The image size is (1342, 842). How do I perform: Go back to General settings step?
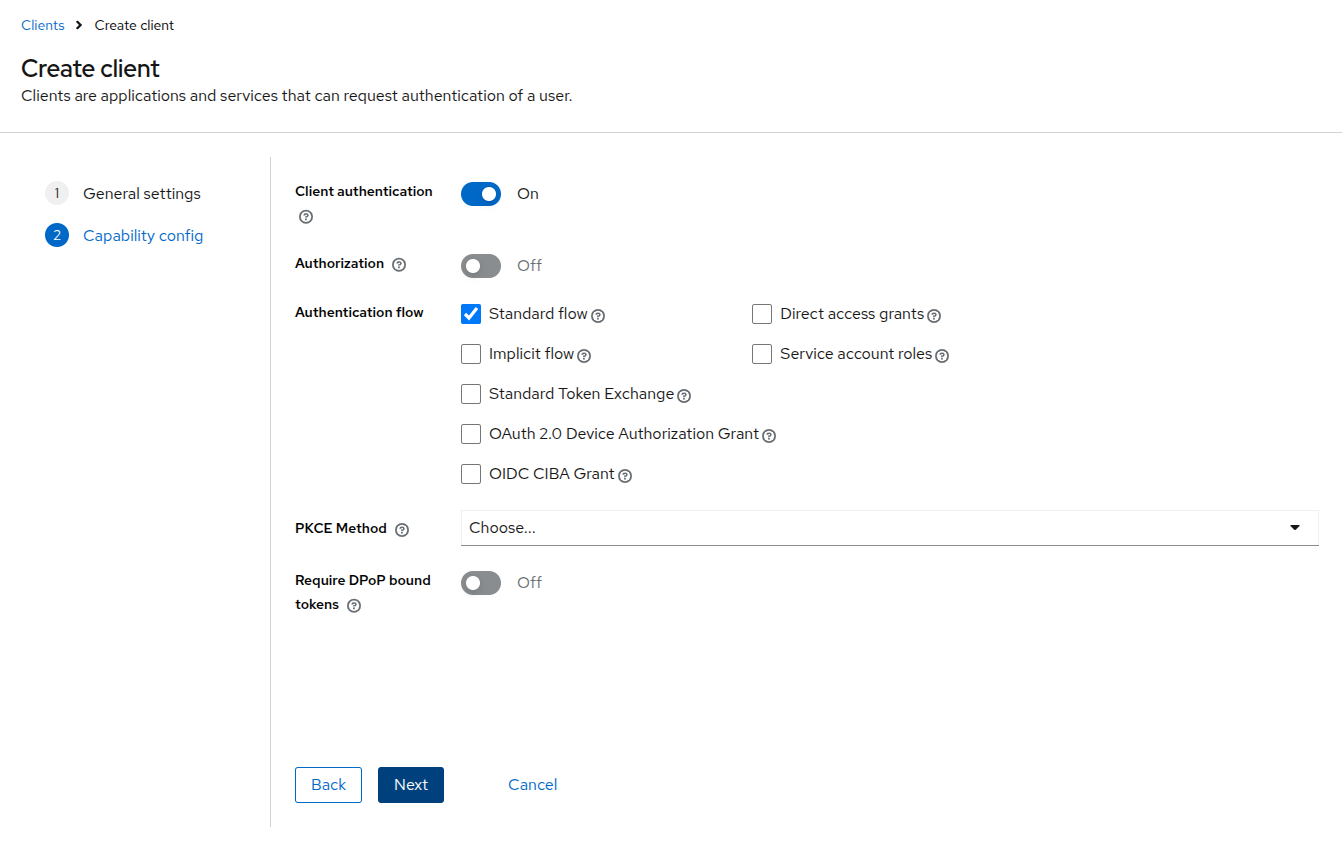143,193
